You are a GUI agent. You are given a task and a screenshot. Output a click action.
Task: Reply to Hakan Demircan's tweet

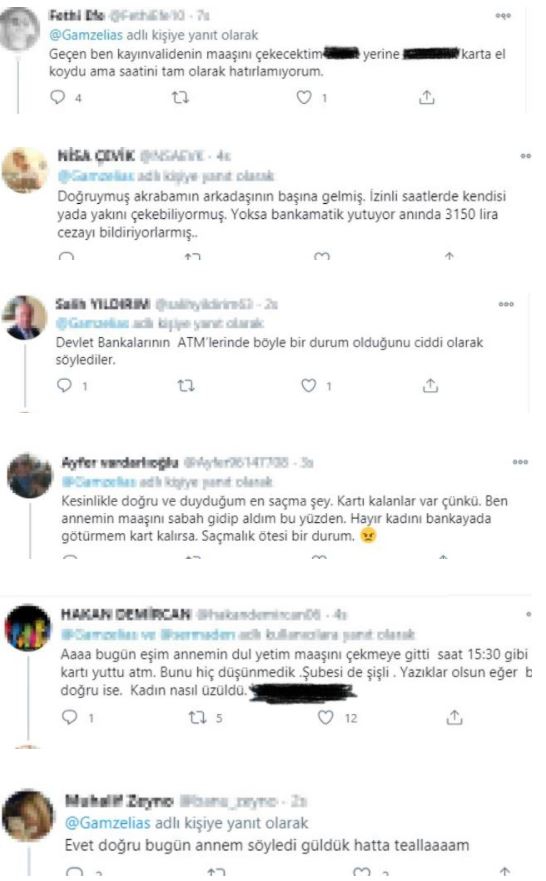(70, 717)
